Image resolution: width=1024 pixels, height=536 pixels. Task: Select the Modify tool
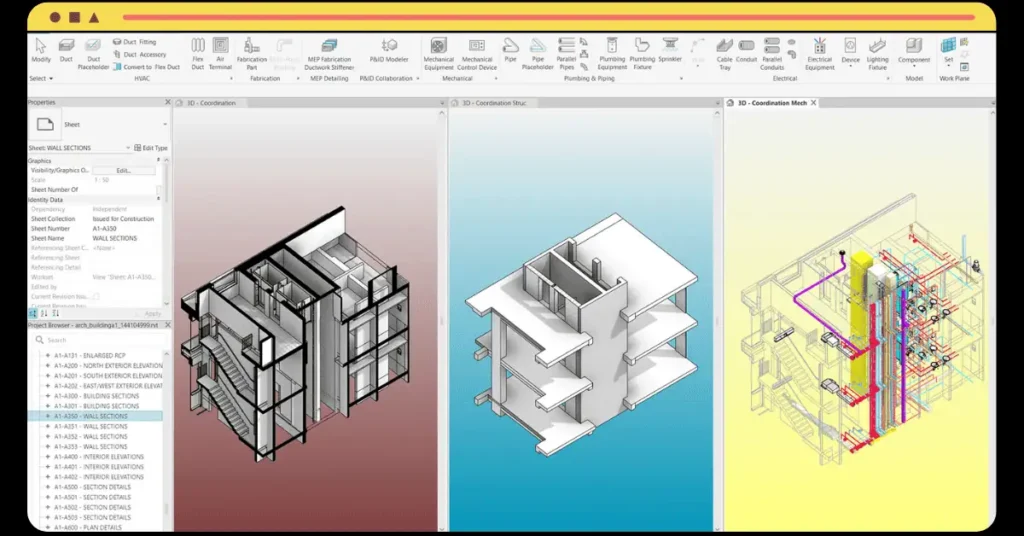coord(40,50)
